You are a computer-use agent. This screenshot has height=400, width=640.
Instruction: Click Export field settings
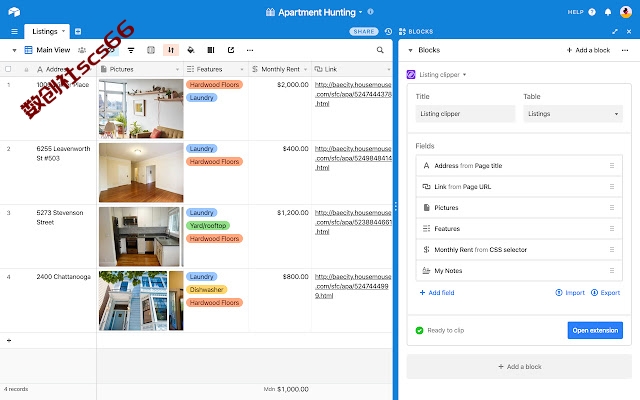pos(606,293)
